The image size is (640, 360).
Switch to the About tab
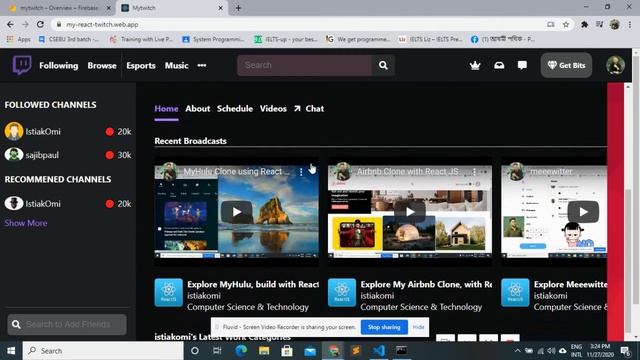[x=198, y=109]
